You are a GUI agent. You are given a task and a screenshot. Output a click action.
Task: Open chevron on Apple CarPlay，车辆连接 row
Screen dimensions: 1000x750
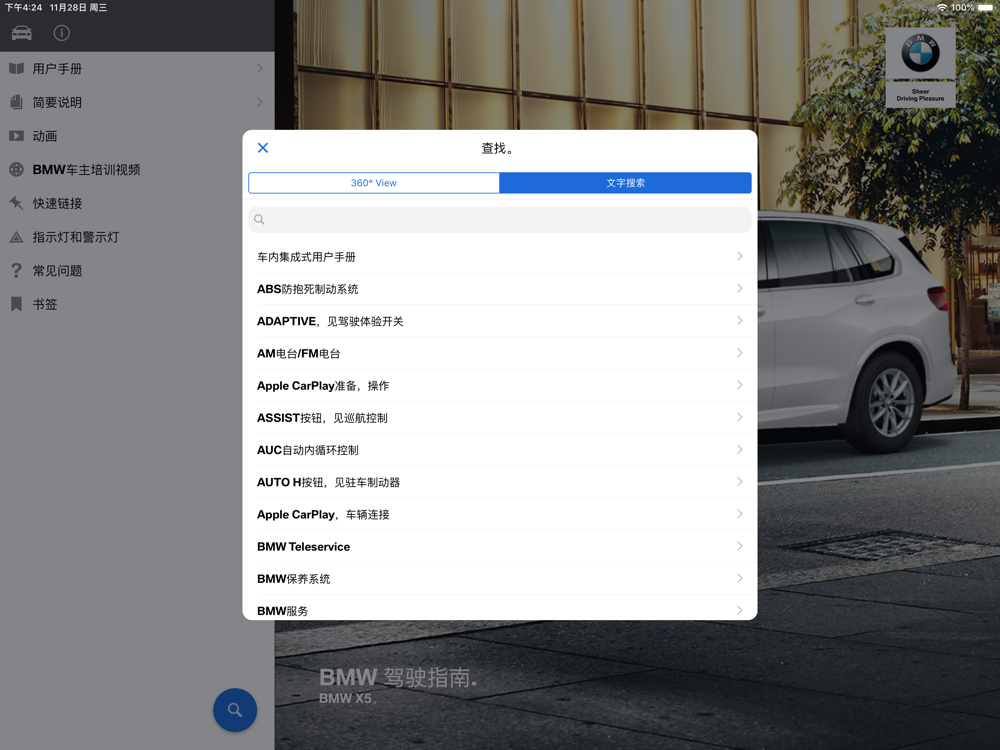(x=740, y=514)
